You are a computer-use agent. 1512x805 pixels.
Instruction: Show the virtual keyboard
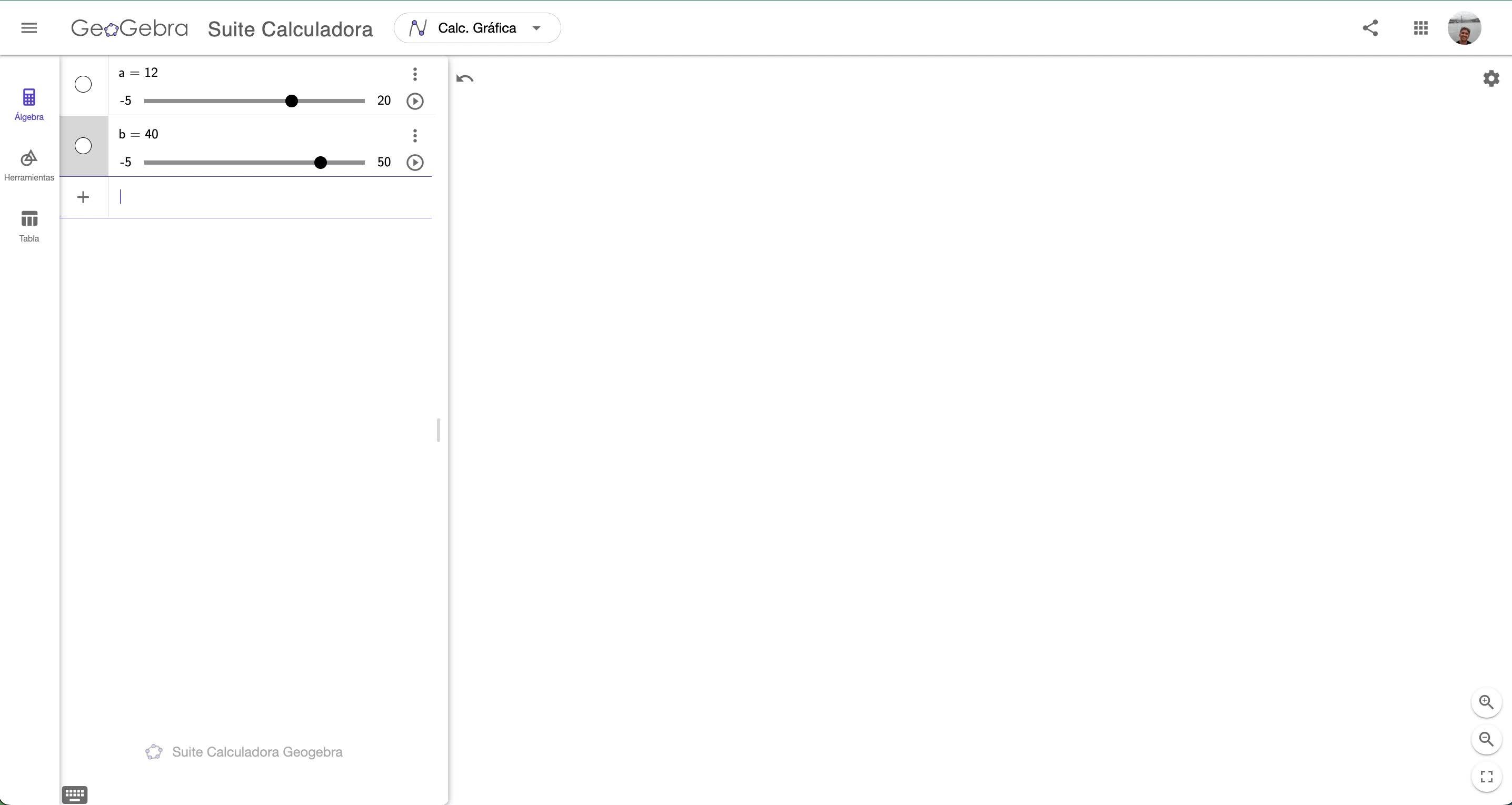(75, 795)
